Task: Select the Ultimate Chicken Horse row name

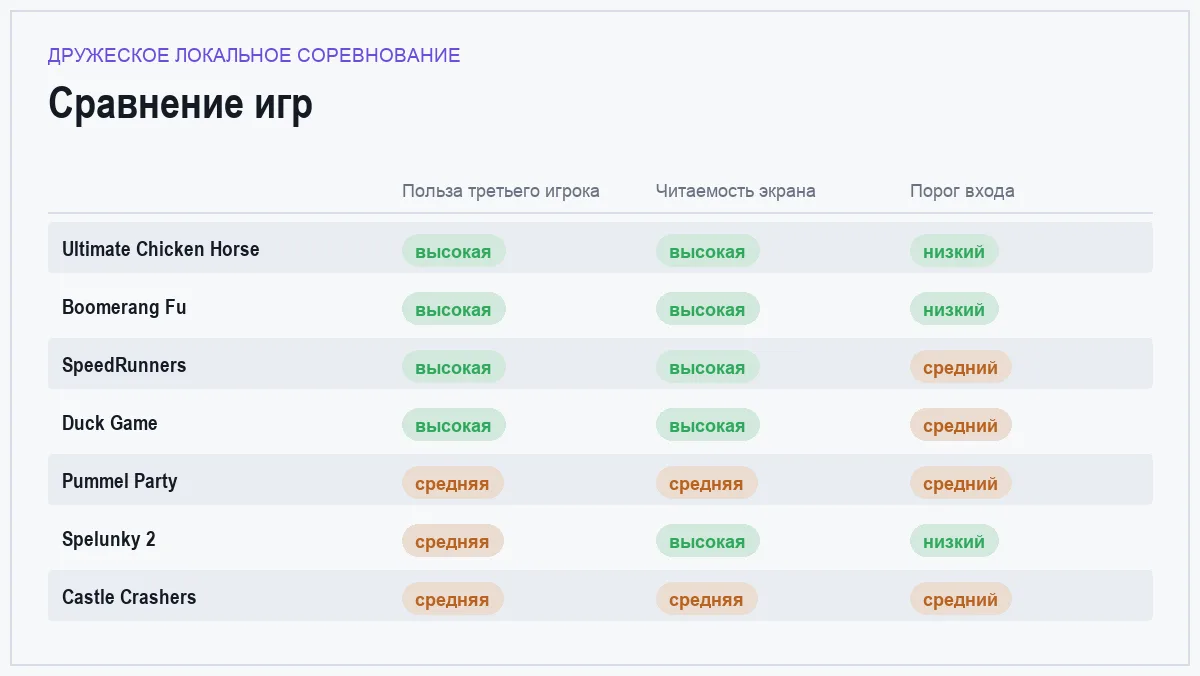Action: tap(160, 249)
